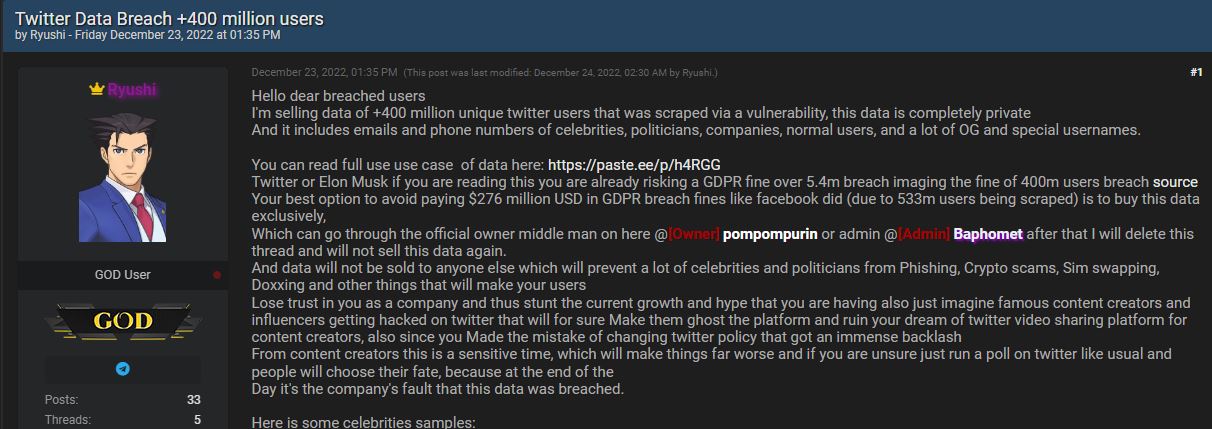Image resolution: width=1212 pixels, height=429 pixels.
Task: Click the crown icon beside Ryushi's username
Action: pyautogui.click(x=97, y=90)
